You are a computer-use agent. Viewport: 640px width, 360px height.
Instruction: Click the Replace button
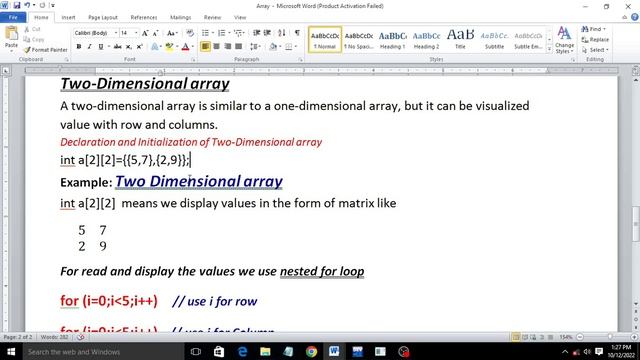click(595, 40)
